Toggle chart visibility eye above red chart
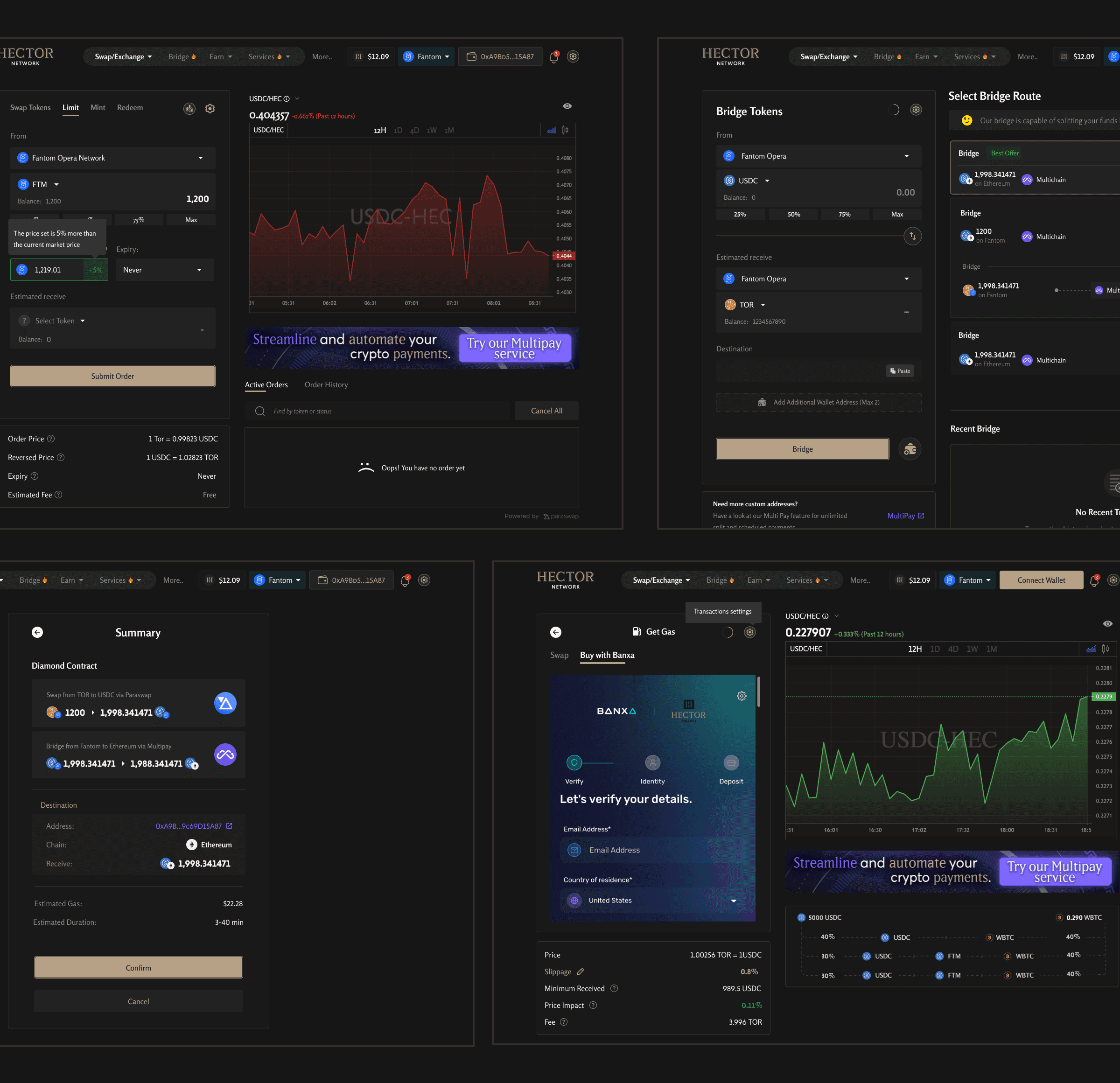Screen dimensions: 1120x1083 pos(567,106)
